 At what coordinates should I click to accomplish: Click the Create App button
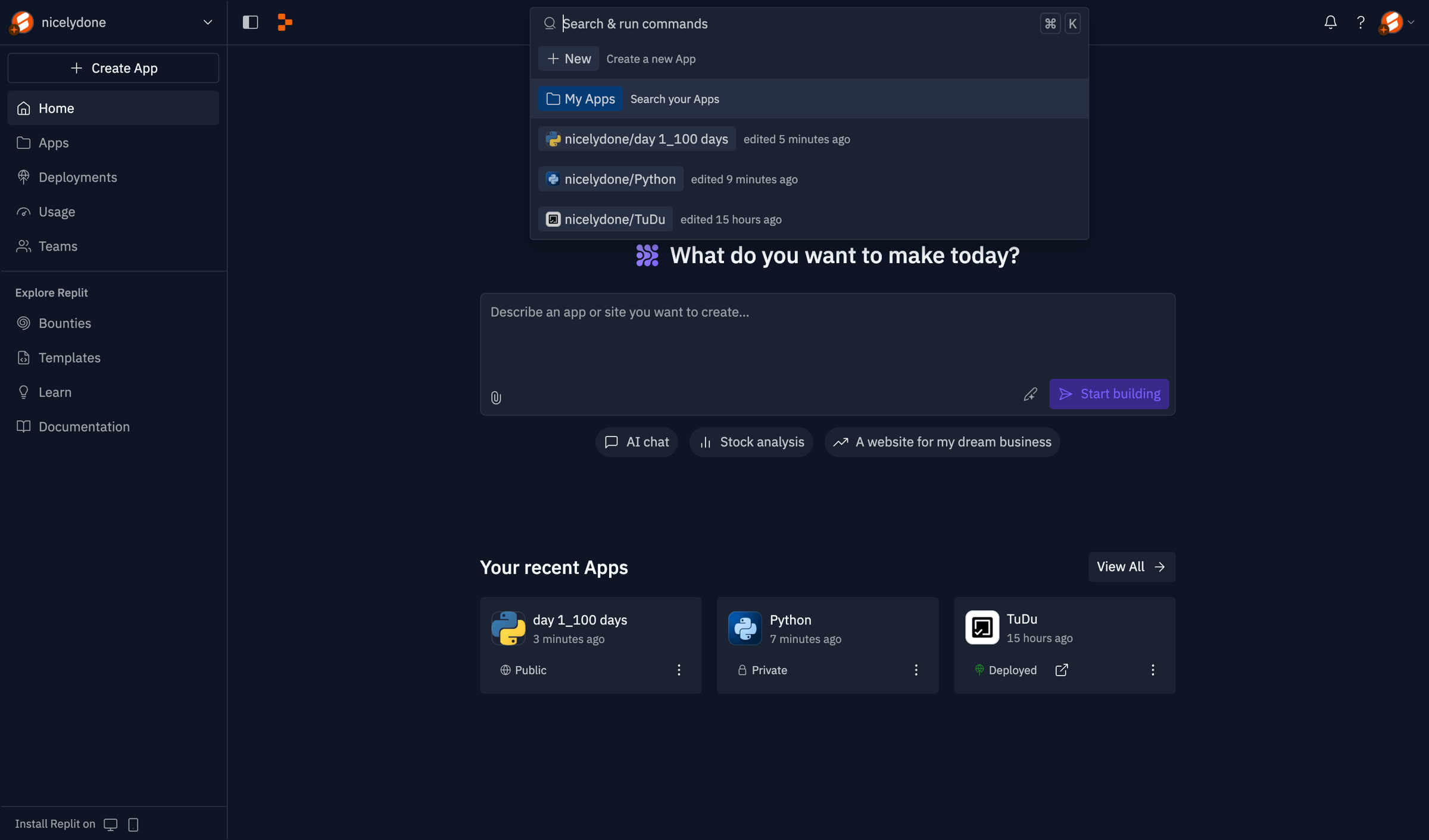[113, 68]
